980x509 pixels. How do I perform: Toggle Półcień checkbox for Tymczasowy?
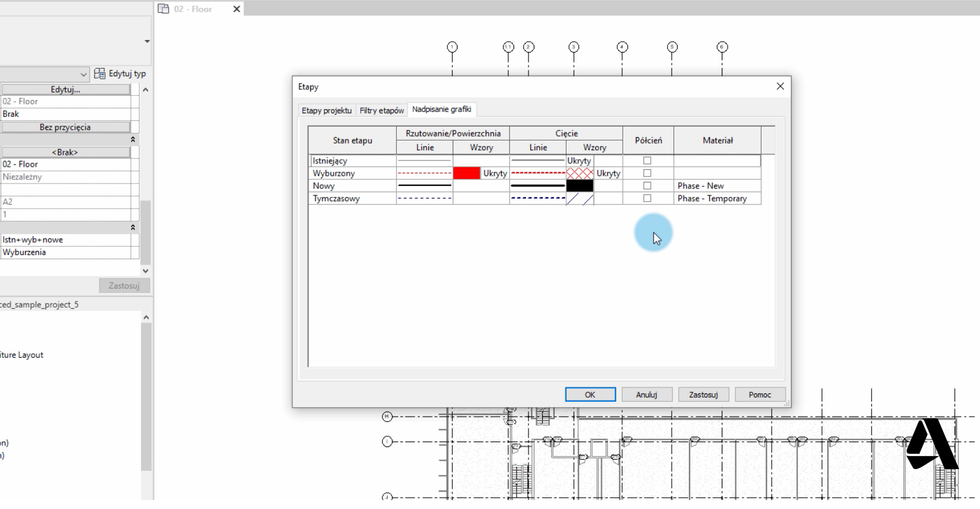(x=648, y=198)
